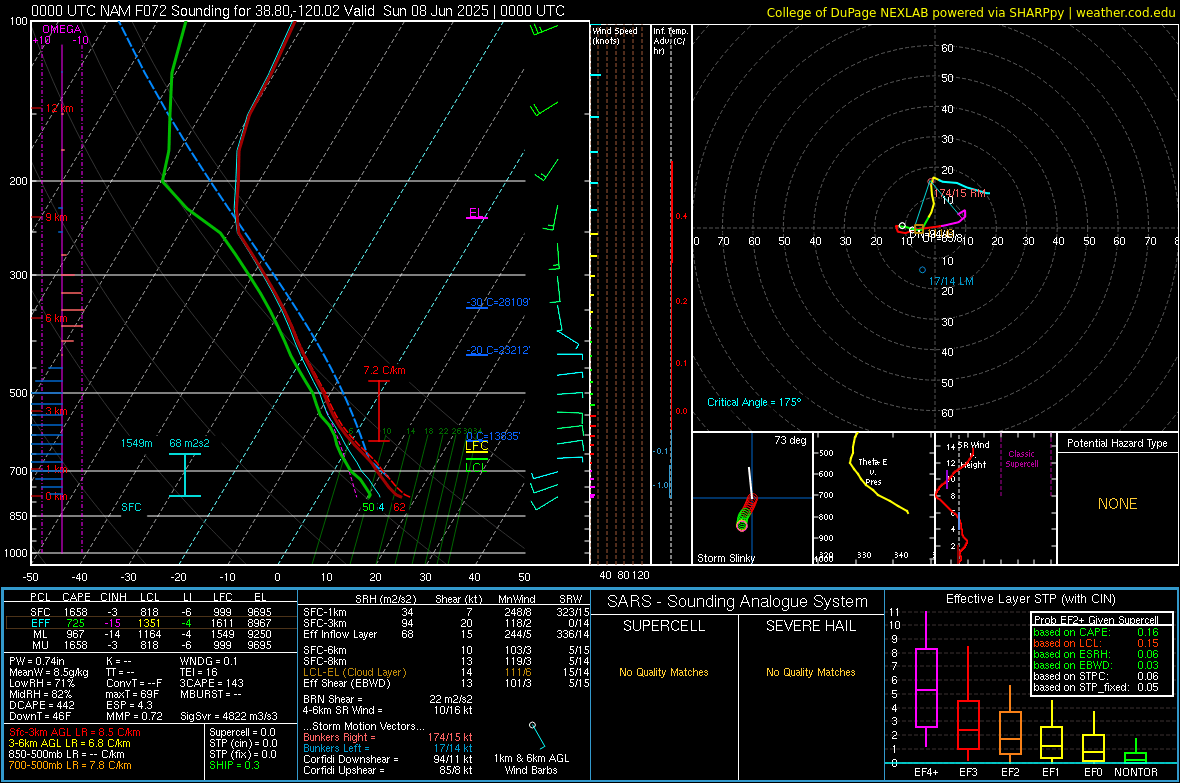This screenshot has height=783, width=1180.
Task: Click the 'Corfidi Downshear =' row
Action: click(388, 760)
